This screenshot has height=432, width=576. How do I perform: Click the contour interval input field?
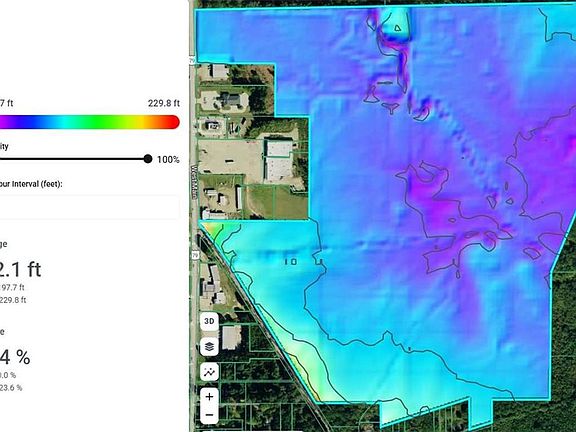pyautogui.click(x=89, y=207)
